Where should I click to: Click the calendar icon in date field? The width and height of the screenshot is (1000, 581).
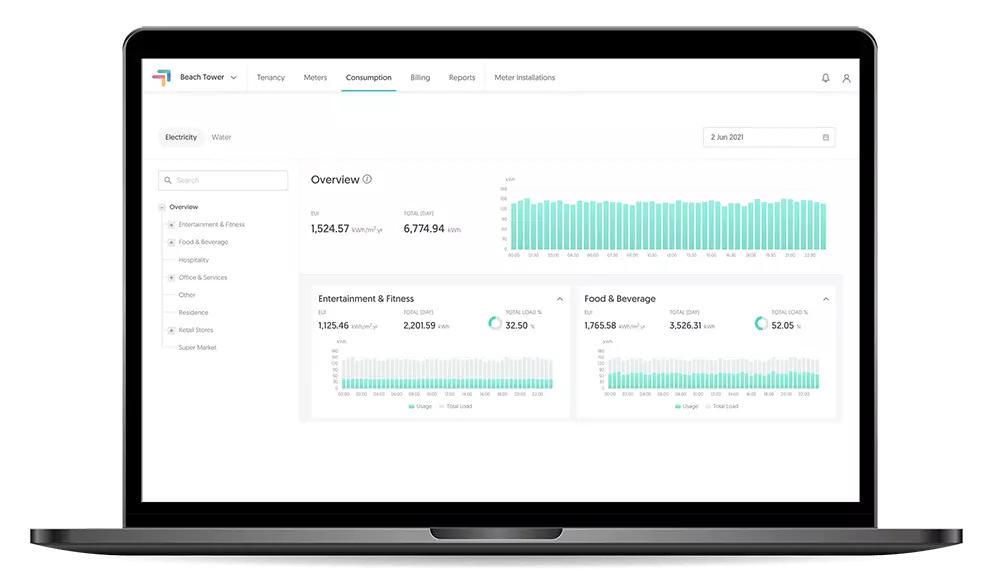tap(825, 137)
